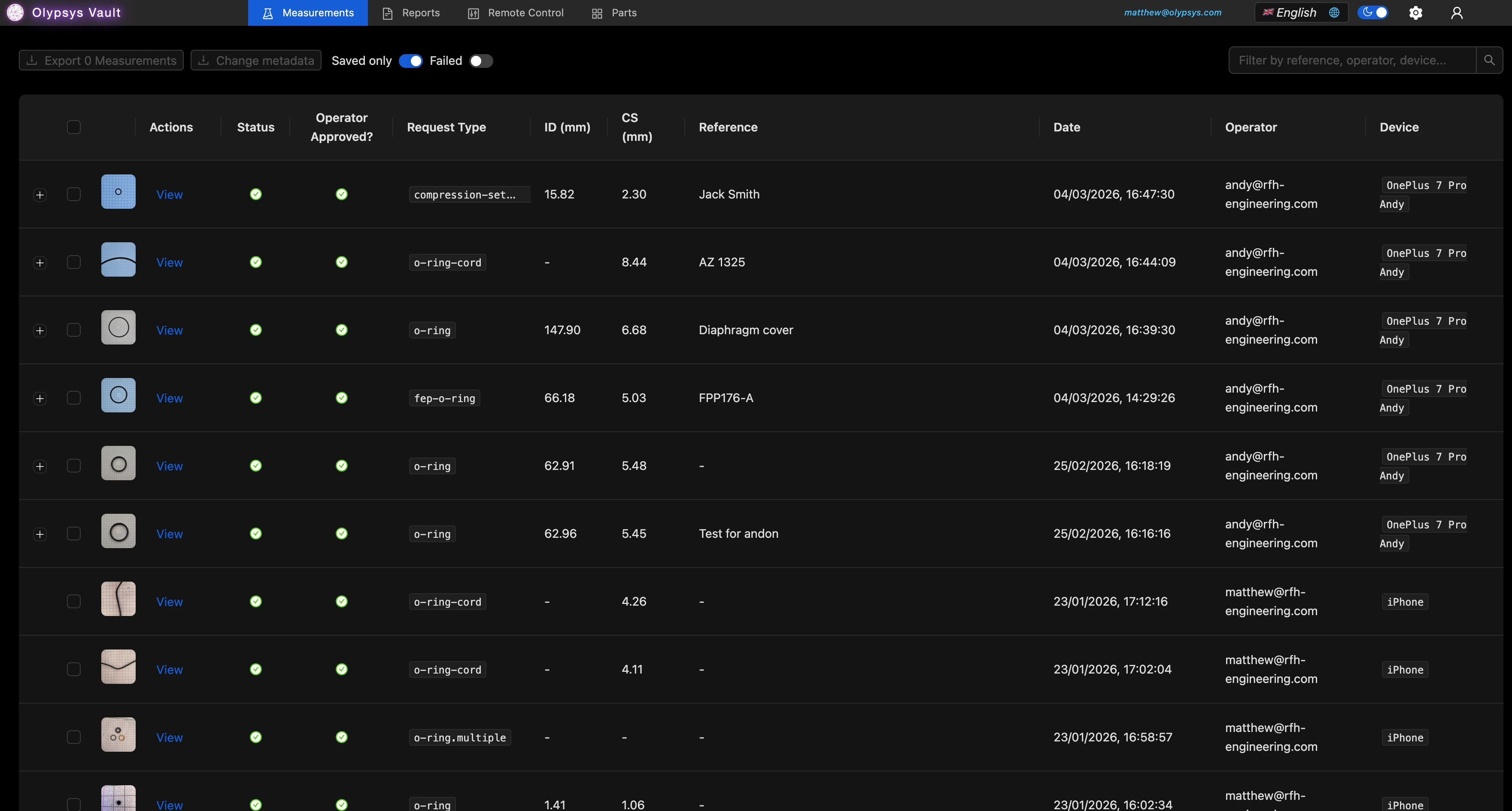Click the search magnifier in the filter bar
The height and width of the screenshot is (811, 1512).
[1489, 60]
